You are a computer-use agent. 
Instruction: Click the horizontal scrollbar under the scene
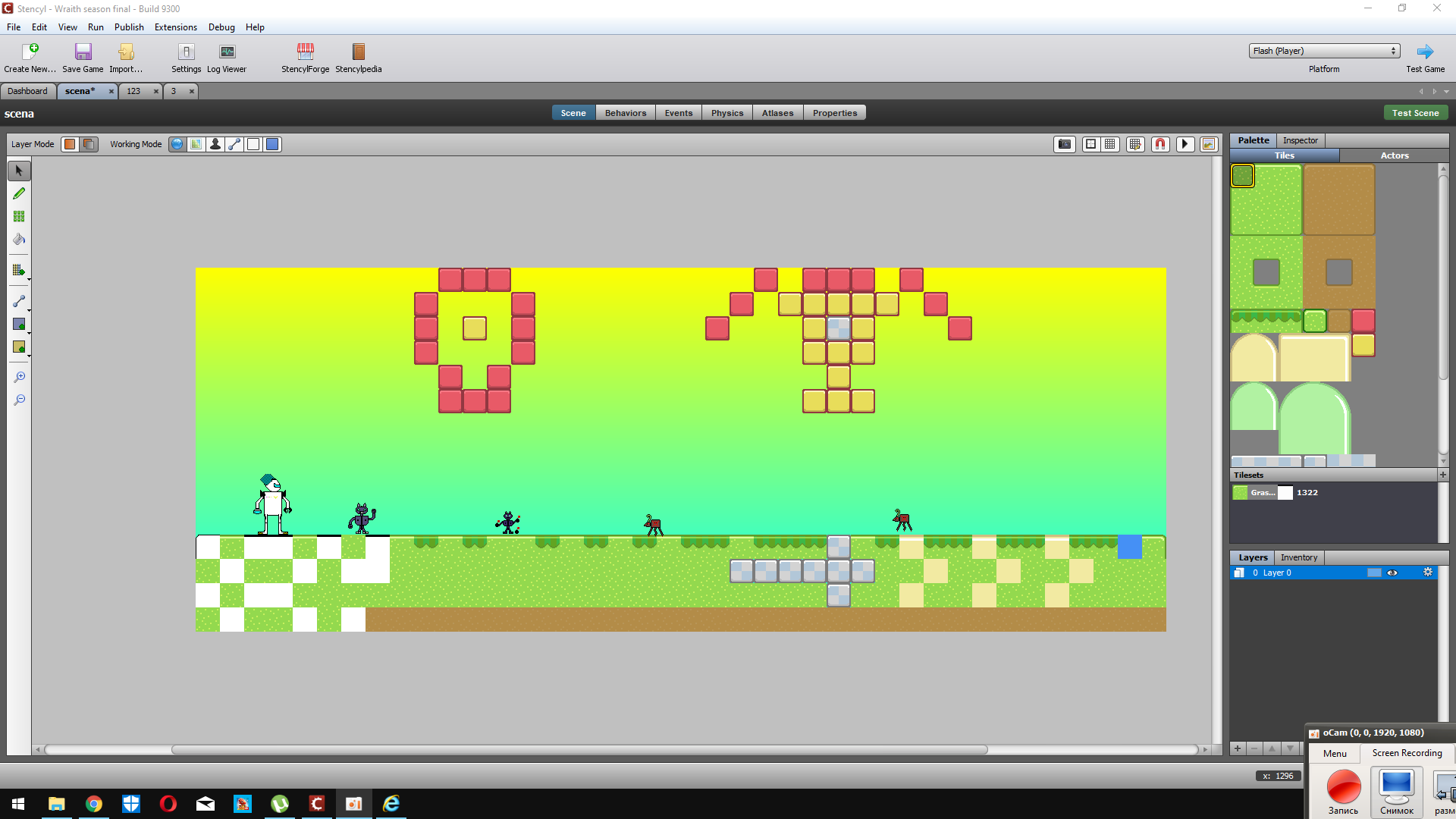579,749
